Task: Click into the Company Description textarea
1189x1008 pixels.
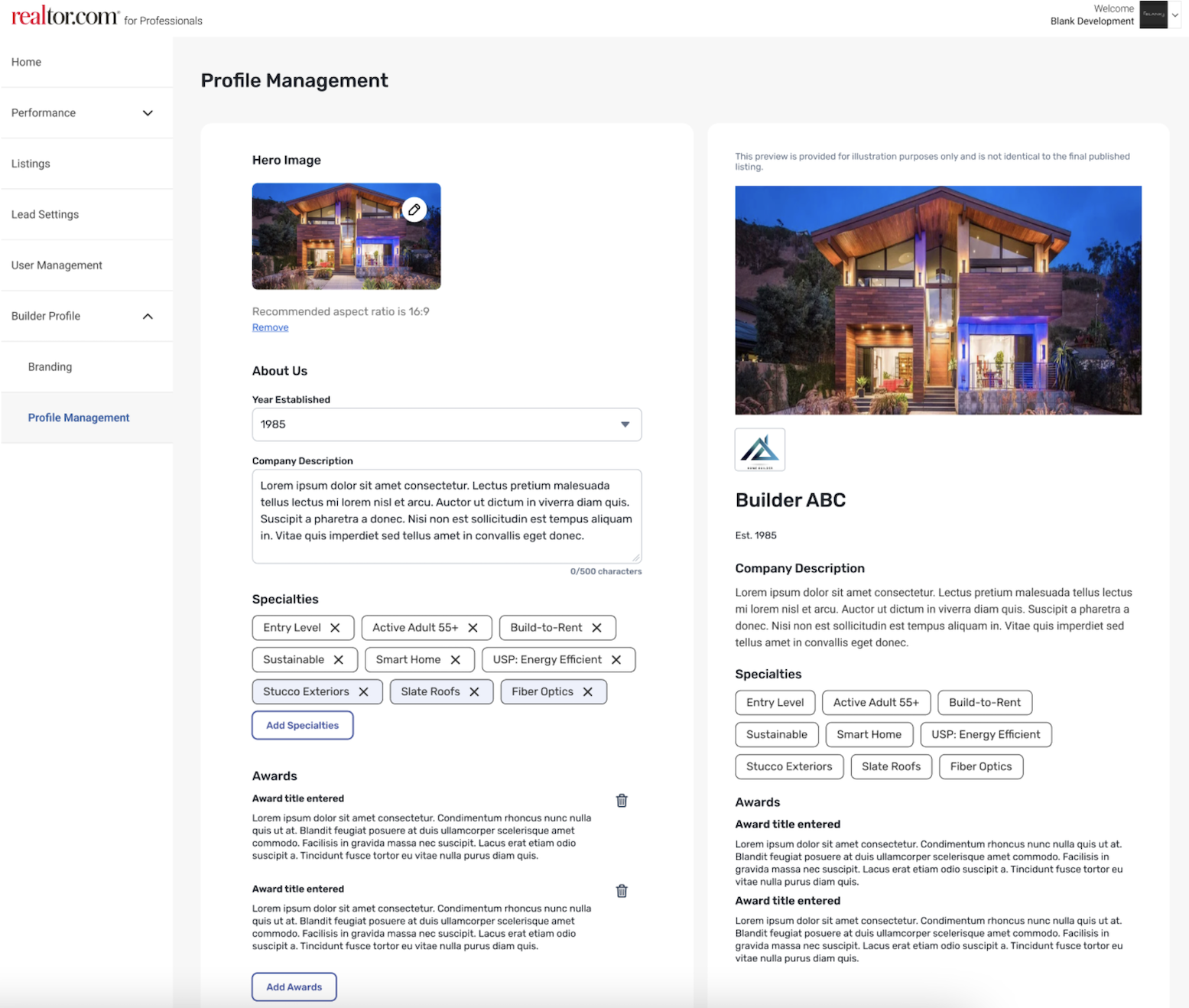Action: 447,516
